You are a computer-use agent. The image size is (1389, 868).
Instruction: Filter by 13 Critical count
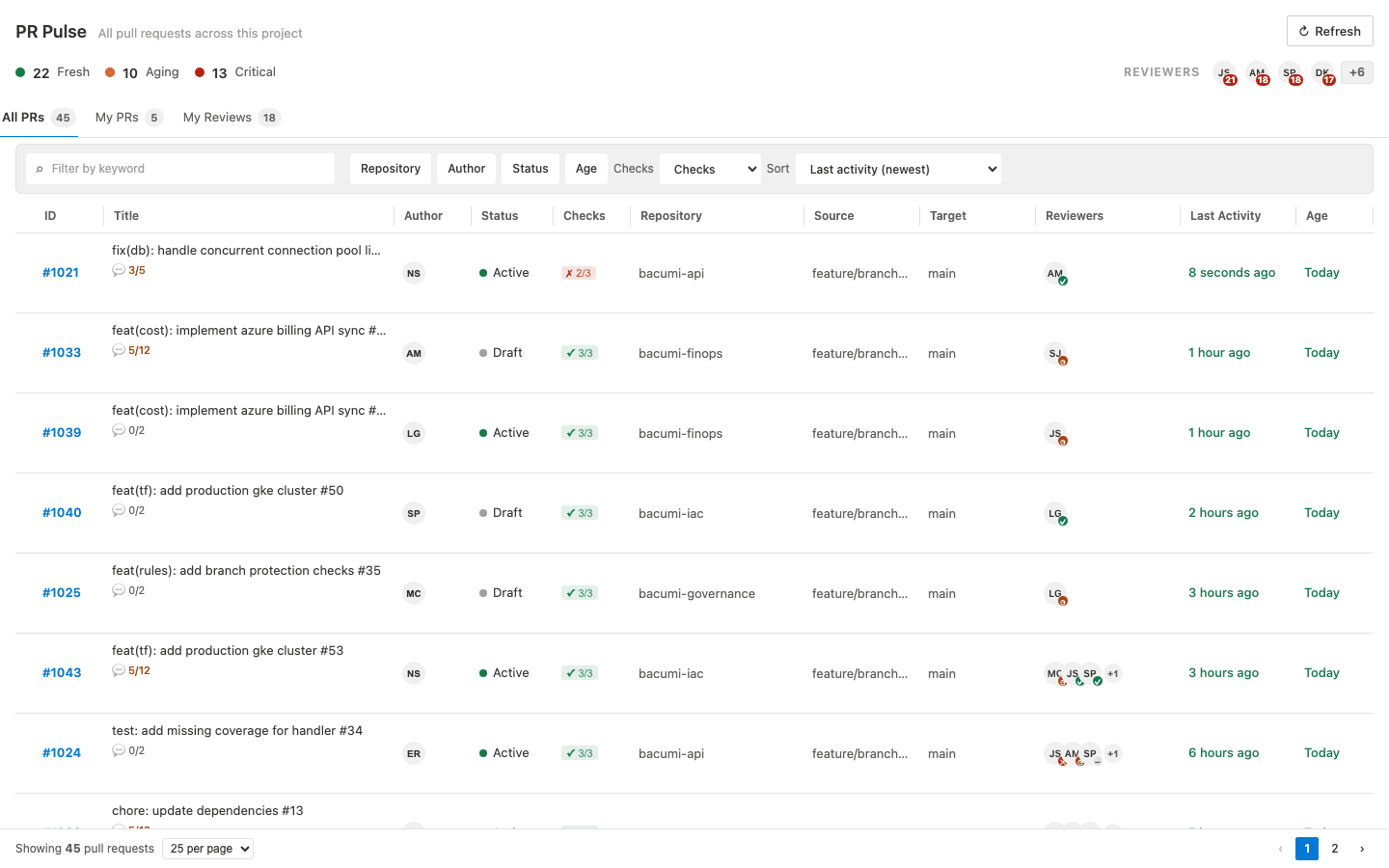pos(235,72)
